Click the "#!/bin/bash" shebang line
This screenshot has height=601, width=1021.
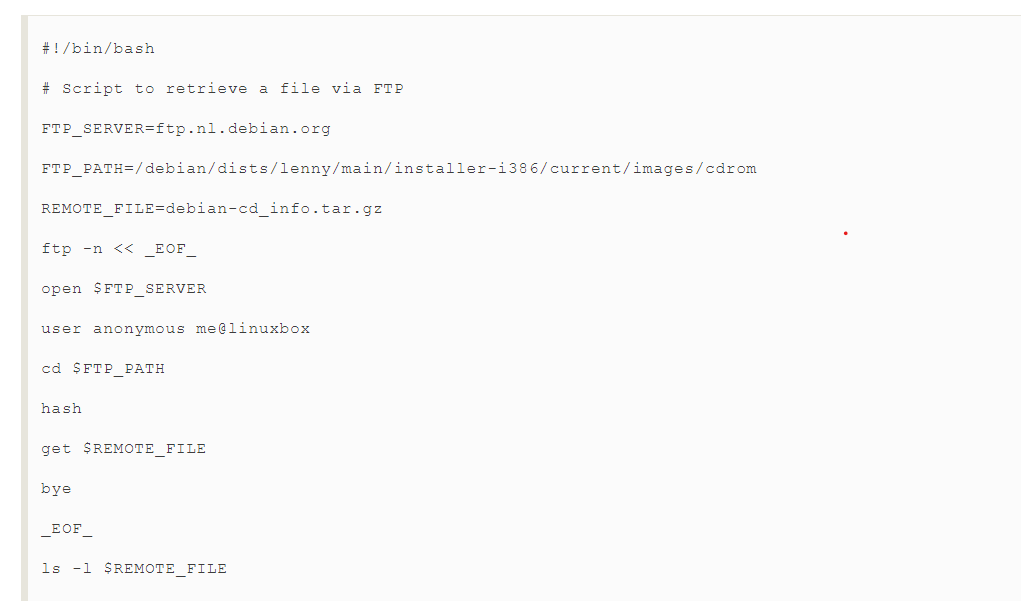(98, 48)
